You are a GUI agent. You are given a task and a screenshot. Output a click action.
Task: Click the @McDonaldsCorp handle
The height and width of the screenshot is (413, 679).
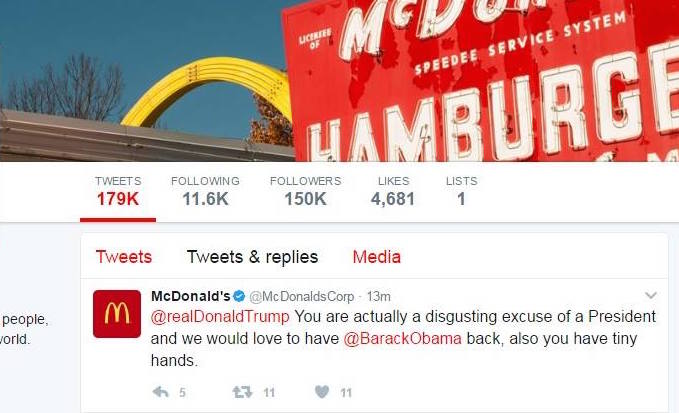pos(301,297)
